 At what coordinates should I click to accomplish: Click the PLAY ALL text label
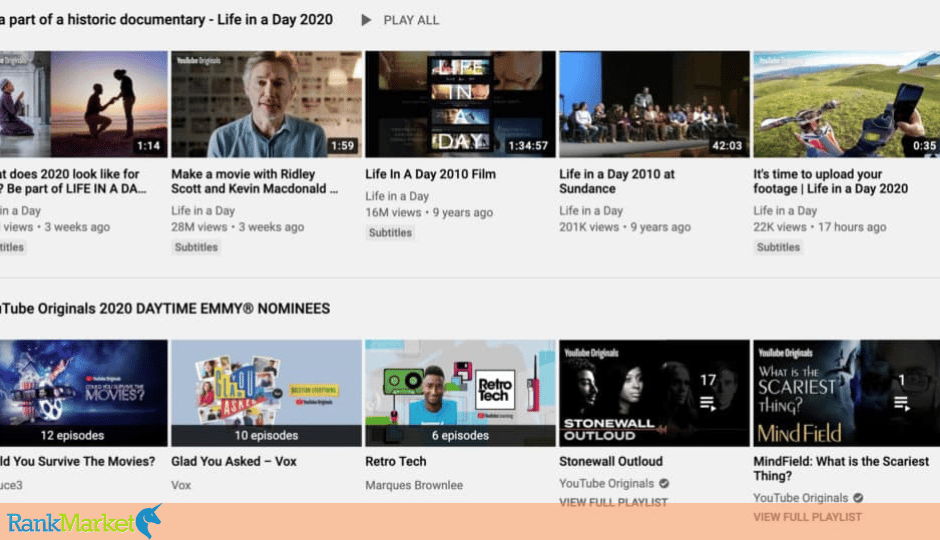click(411, 20)
